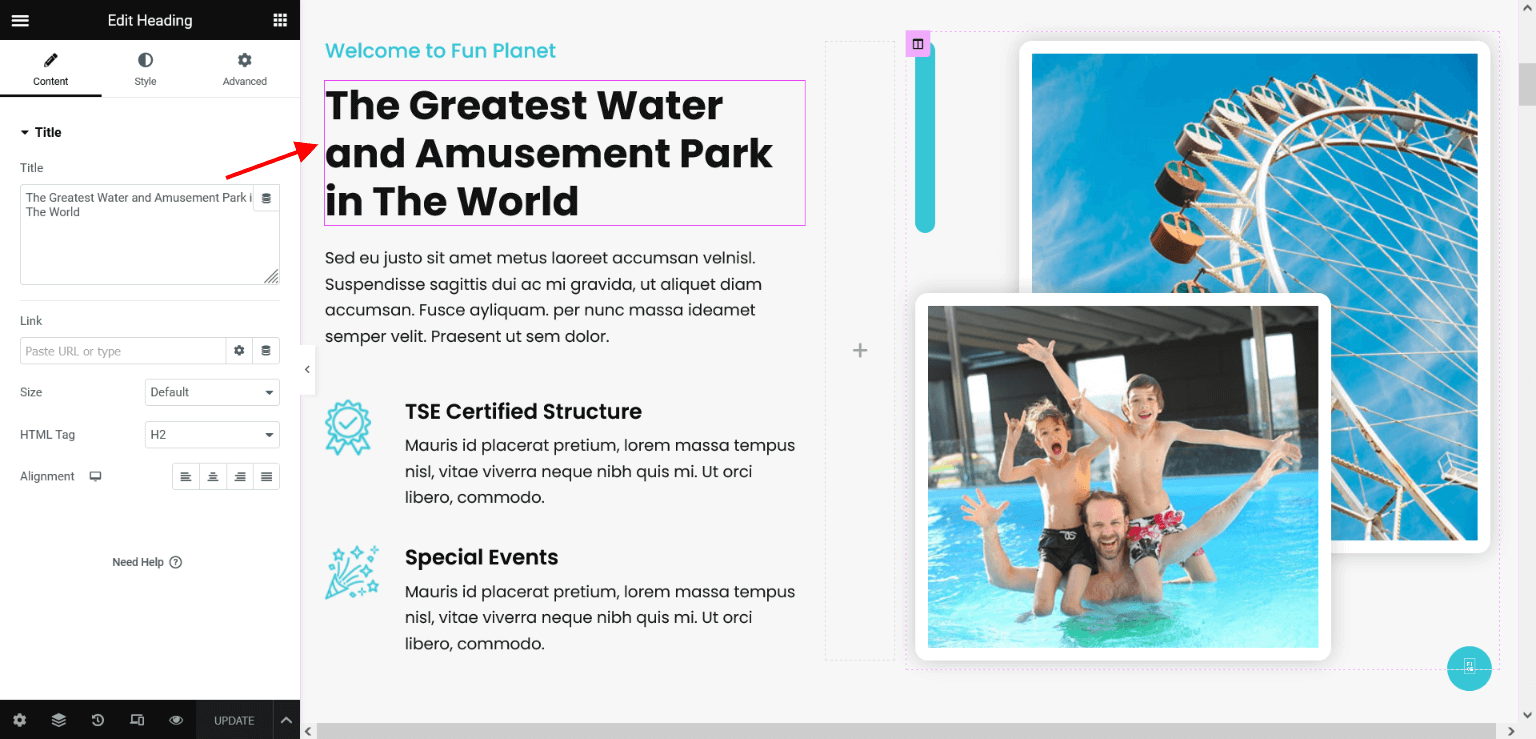Open the Advanced tab
1536x739 pixels.
pos(245,69)
